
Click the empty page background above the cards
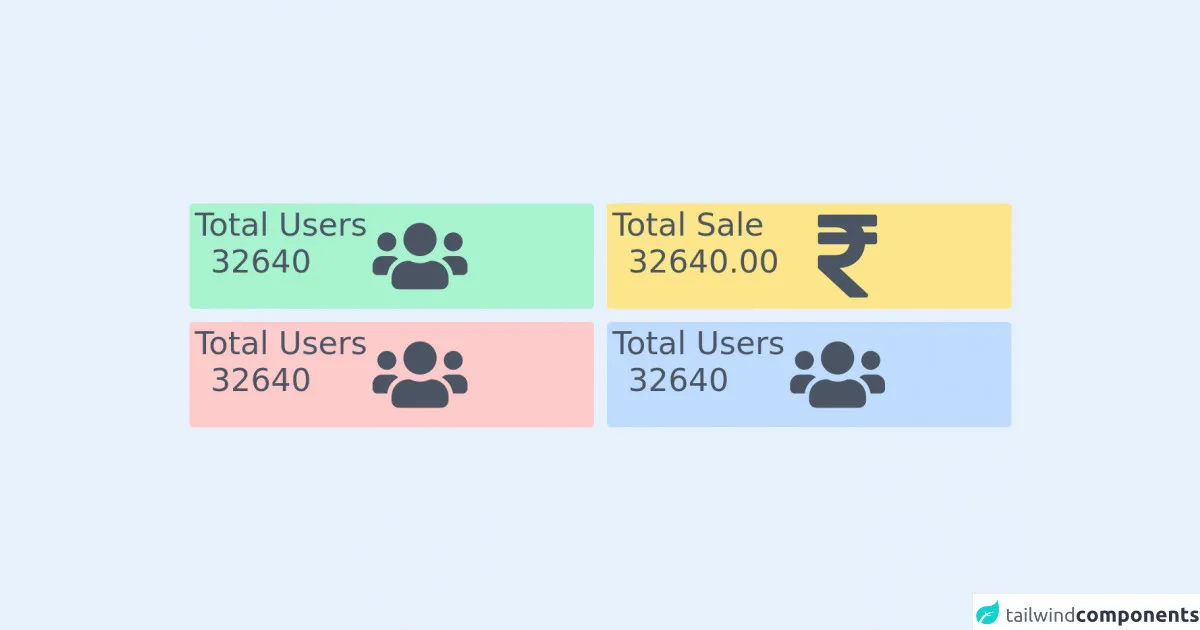[600, 100]
